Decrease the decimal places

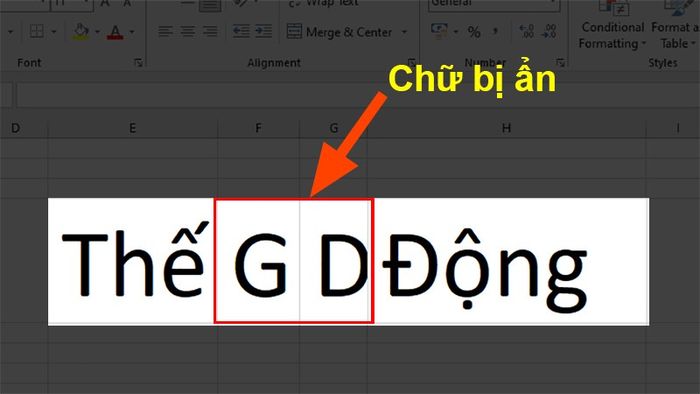coord(549,31)
